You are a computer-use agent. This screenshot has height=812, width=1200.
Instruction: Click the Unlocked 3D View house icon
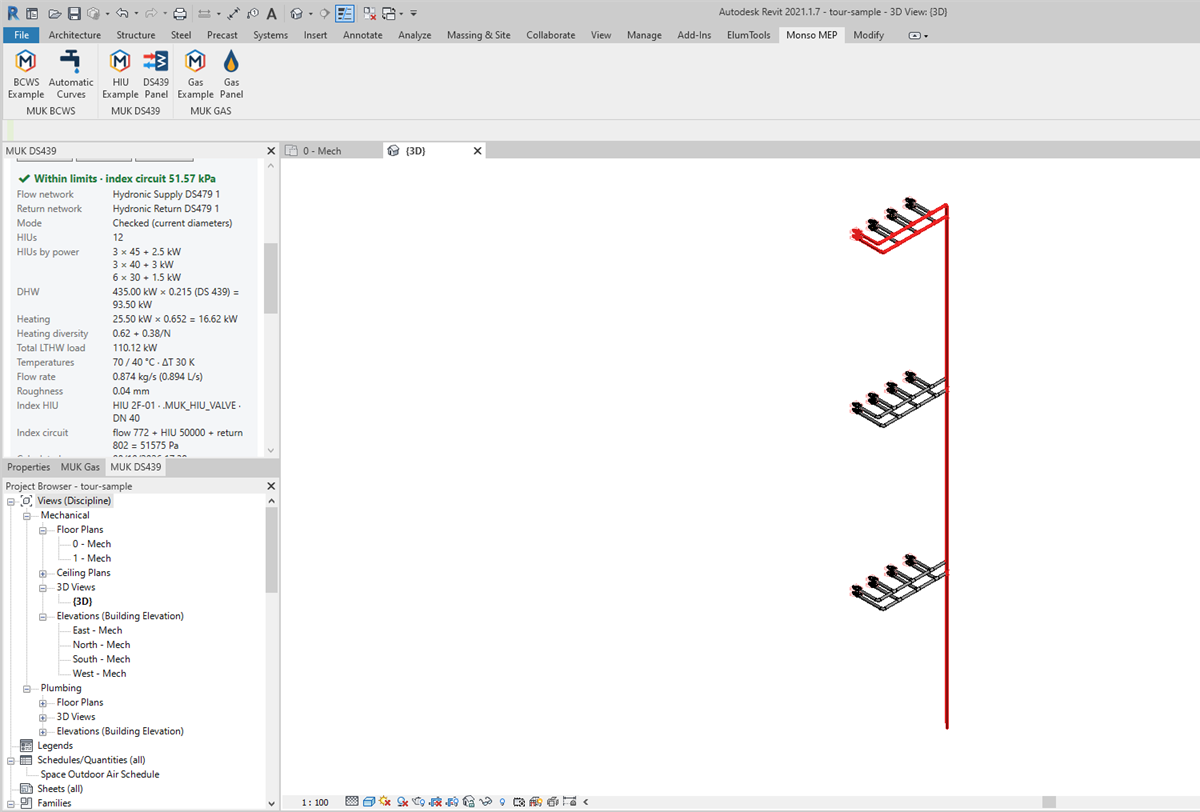click(468, 802)
